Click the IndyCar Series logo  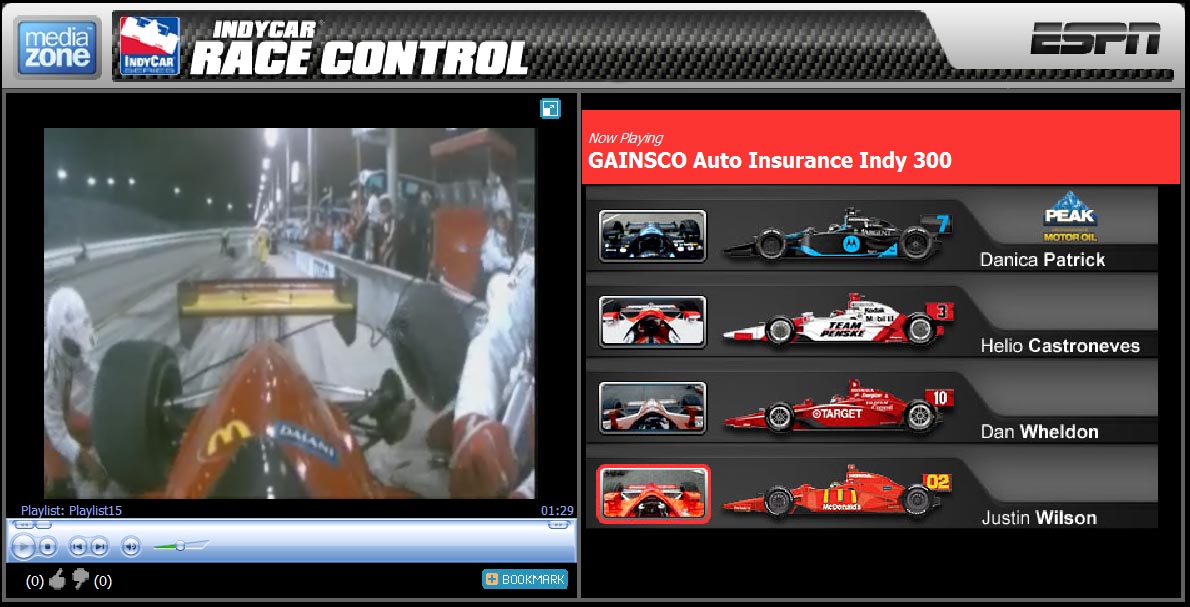150,46
